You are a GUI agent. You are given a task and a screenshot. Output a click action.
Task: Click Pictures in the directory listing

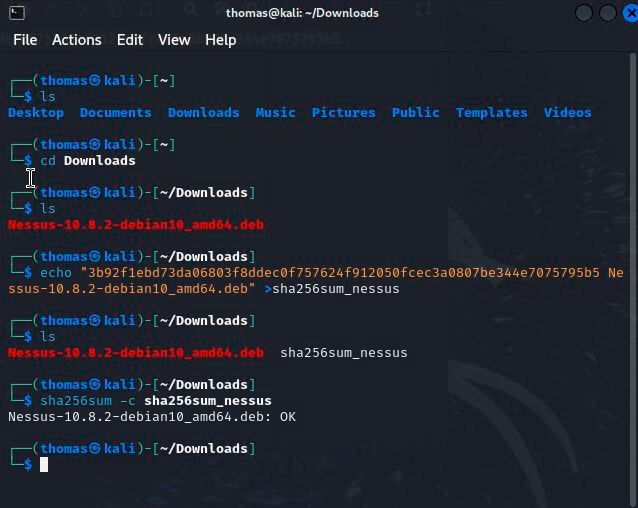pyautogui.click(x=344, y=113)
